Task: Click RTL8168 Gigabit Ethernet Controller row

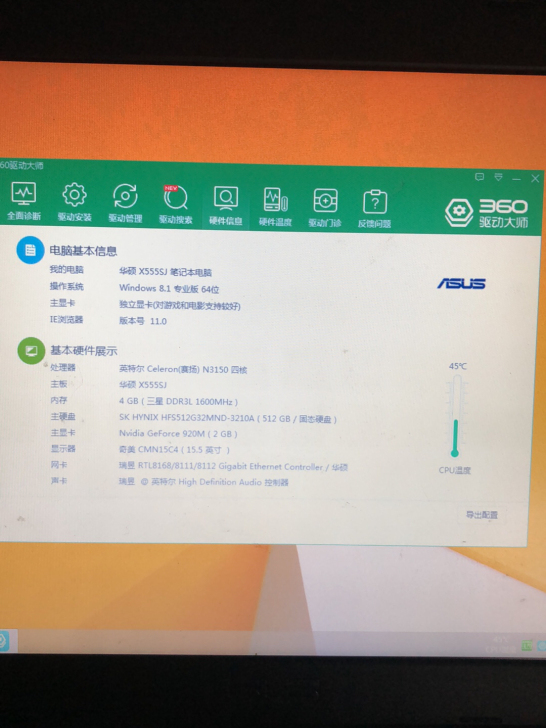Action: 233,467
